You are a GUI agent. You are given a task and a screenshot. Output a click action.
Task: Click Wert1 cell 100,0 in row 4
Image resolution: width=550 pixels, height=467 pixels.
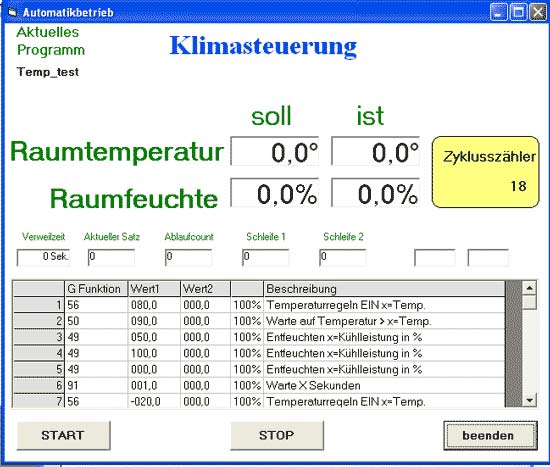pyautogui.click(x=154, y=353)
